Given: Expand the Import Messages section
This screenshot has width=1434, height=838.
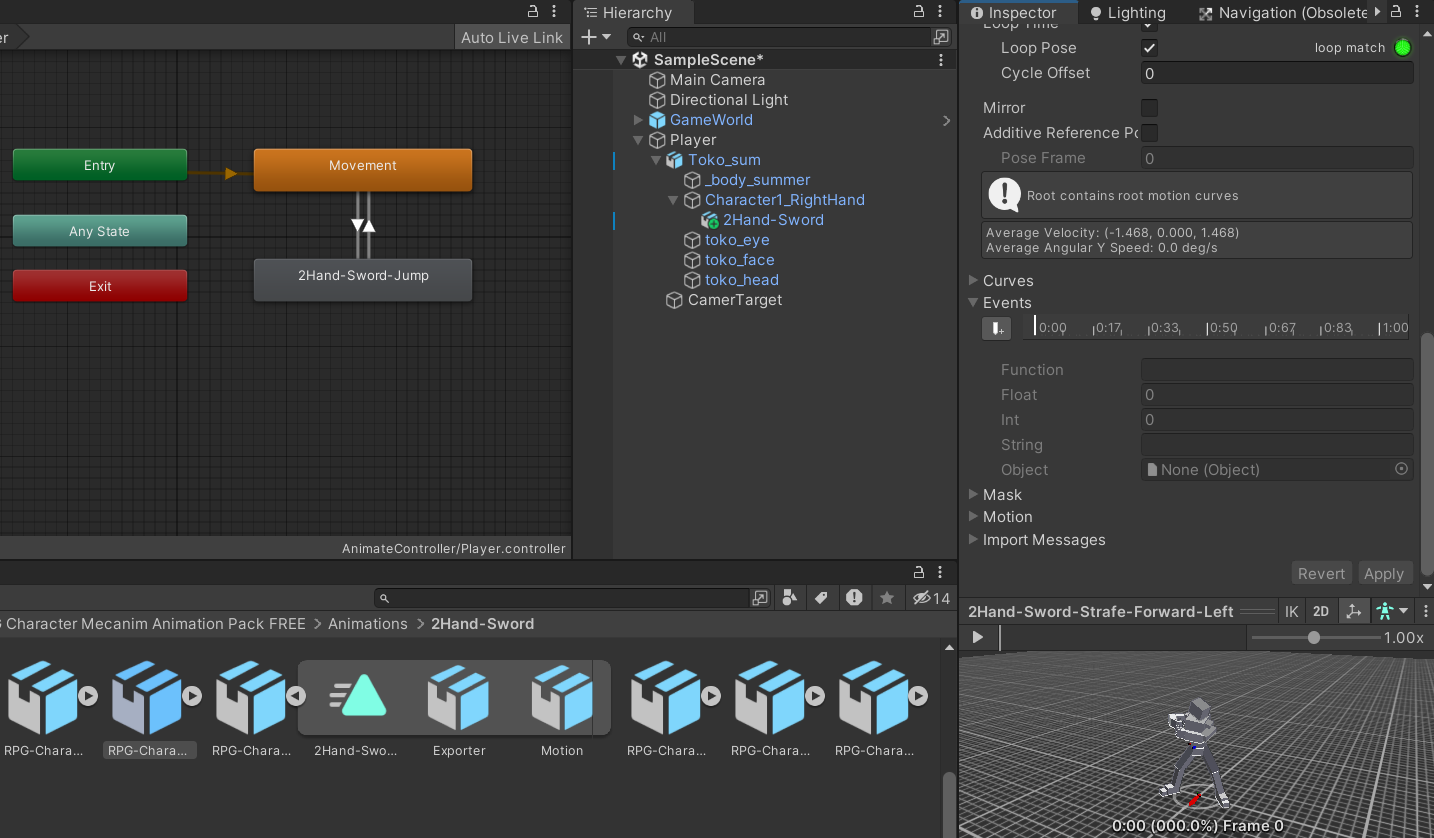Looking at the screenshot, I should pos(974,540).
